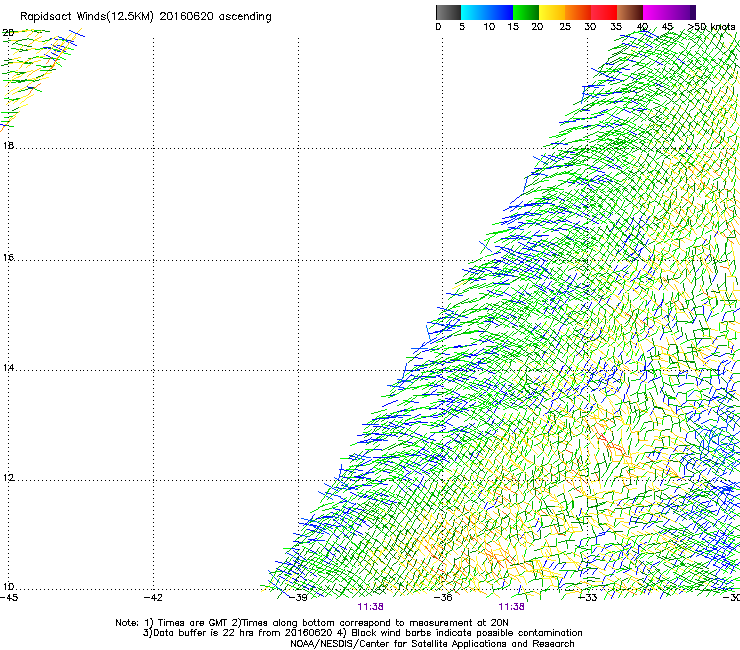Screen dimensions: 740x650
Task: Click the cyan-blue 5-15 knots legend segment
Action: [487, 12]
